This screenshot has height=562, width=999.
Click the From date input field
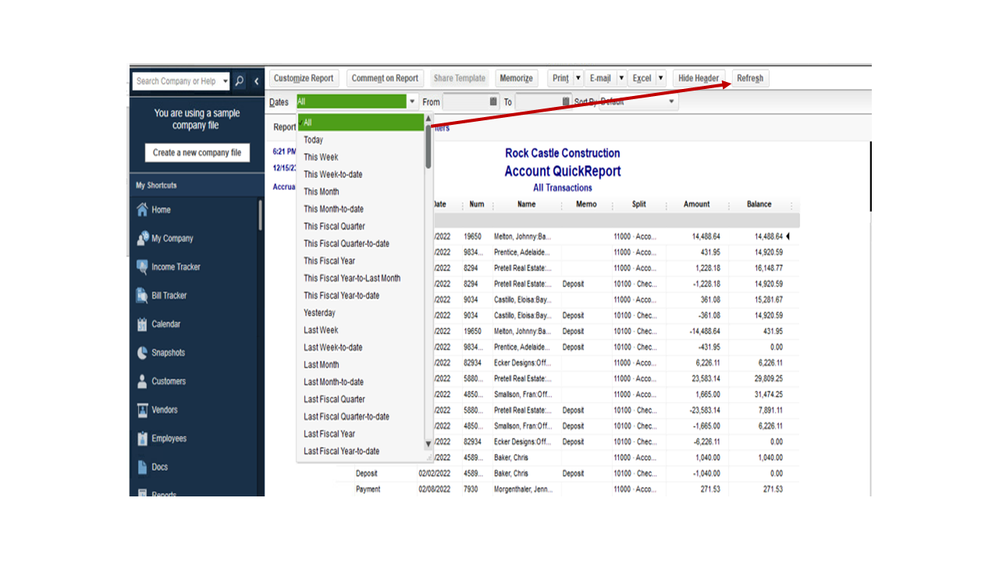click(466, 101)
